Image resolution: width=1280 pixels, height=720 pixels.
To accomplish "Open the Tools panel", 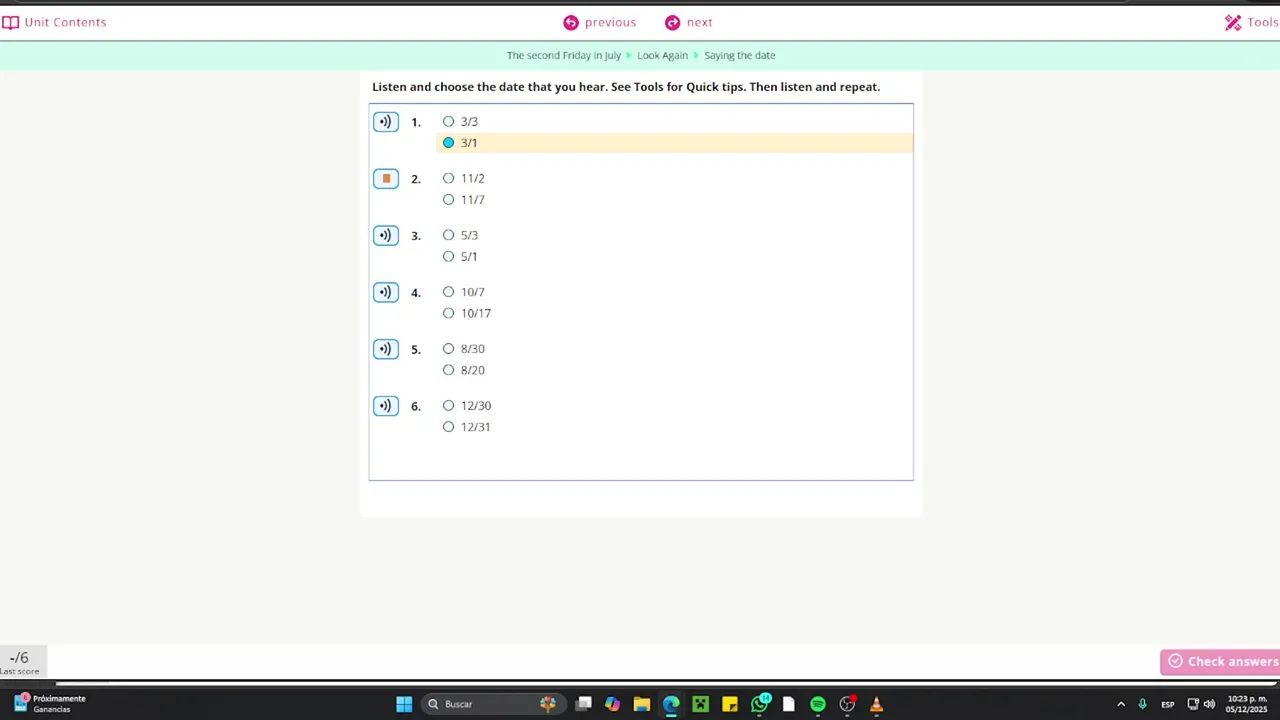I will 1252,22.
